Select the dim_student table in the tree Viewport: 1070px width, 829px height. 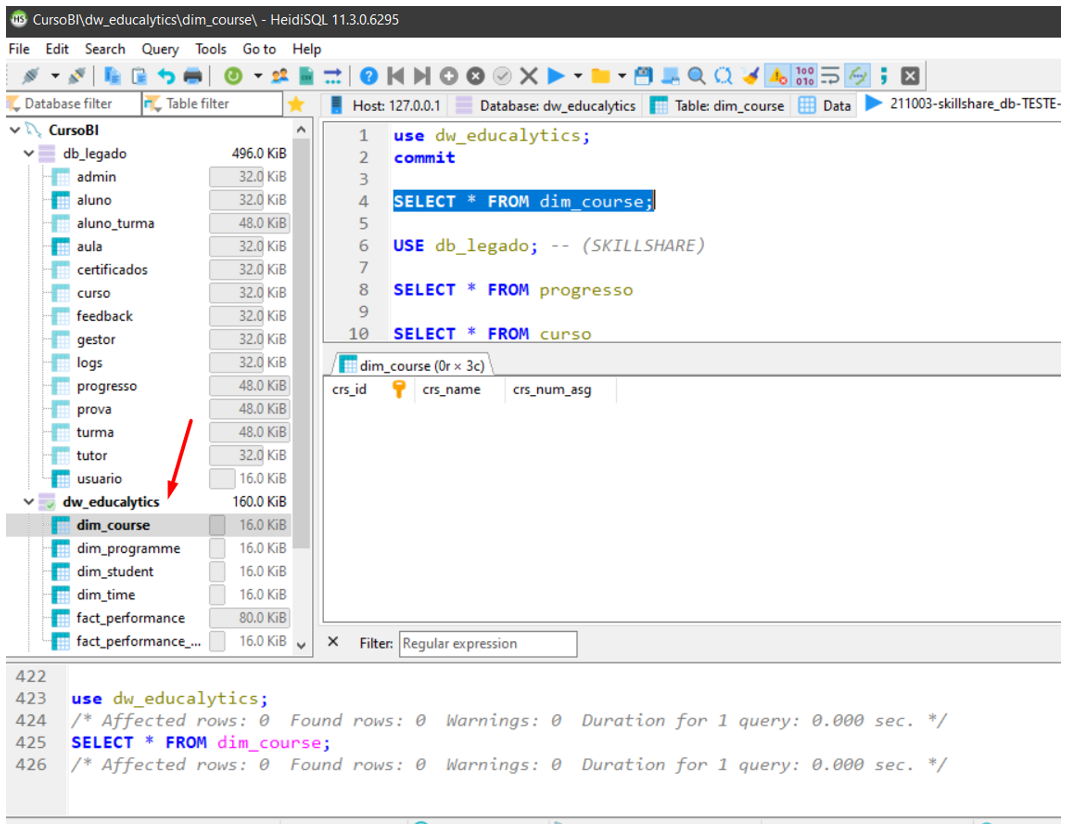(115, 571)
